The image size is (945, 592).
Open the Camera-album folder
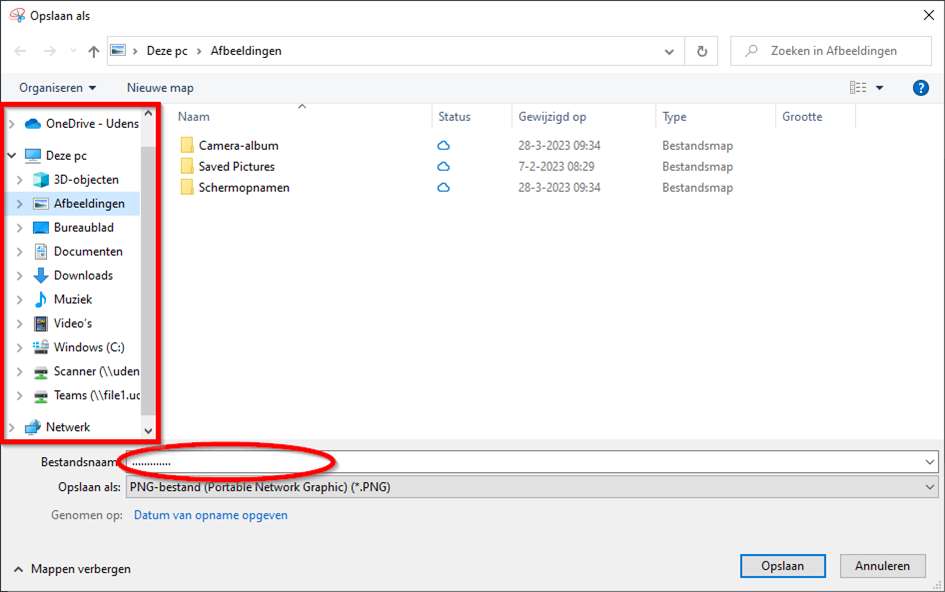[238, 146]
